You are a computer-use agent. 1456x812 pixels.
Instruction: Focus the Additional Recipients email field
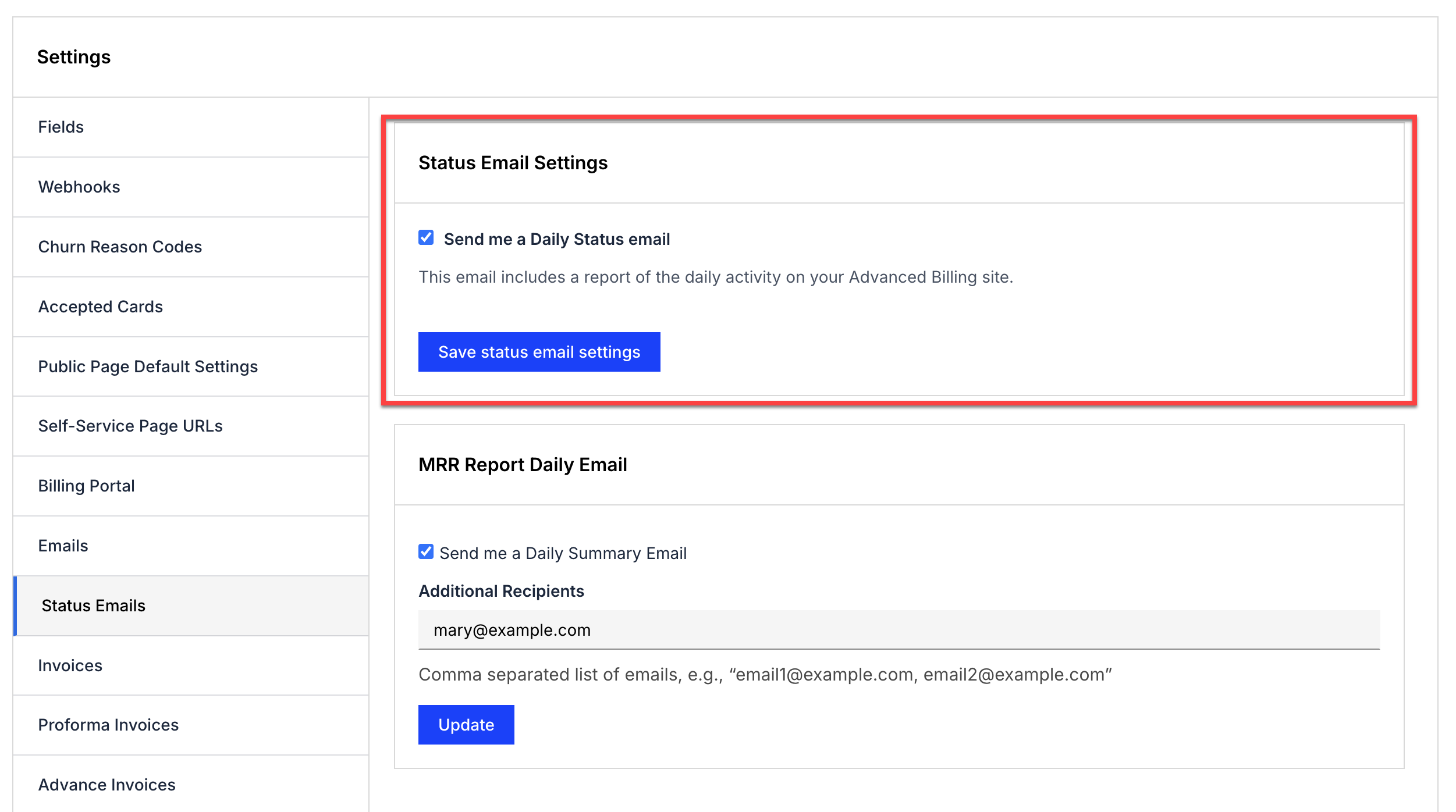click(x=899, y=630)
